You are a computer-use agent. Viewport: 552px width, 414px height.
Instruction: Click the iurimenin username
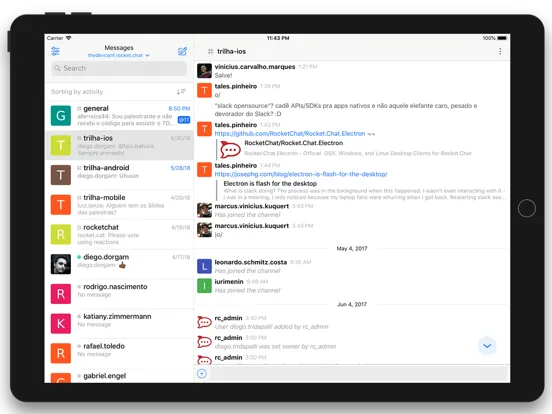pos(229,282)
